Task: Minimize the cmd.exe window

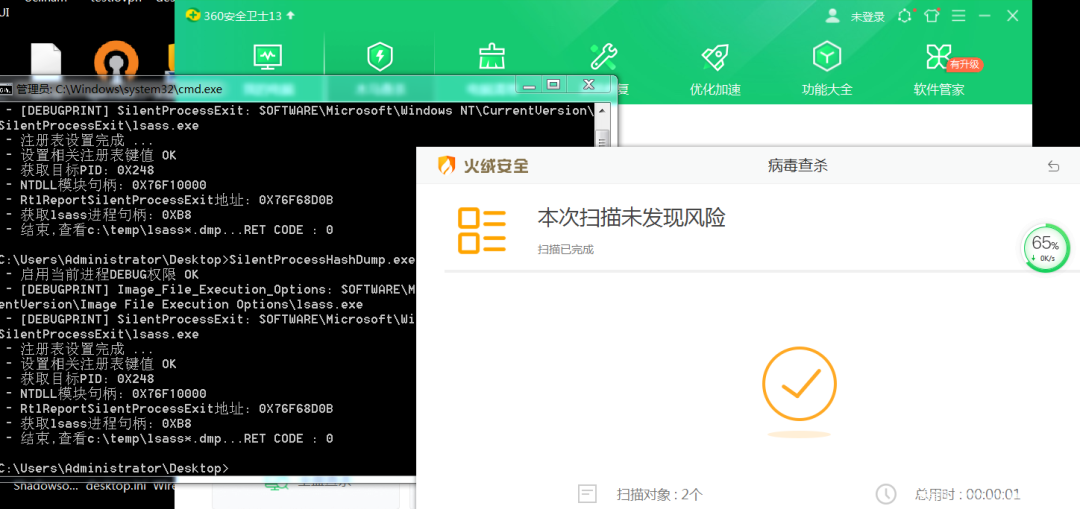Action: tap(529, 85)
